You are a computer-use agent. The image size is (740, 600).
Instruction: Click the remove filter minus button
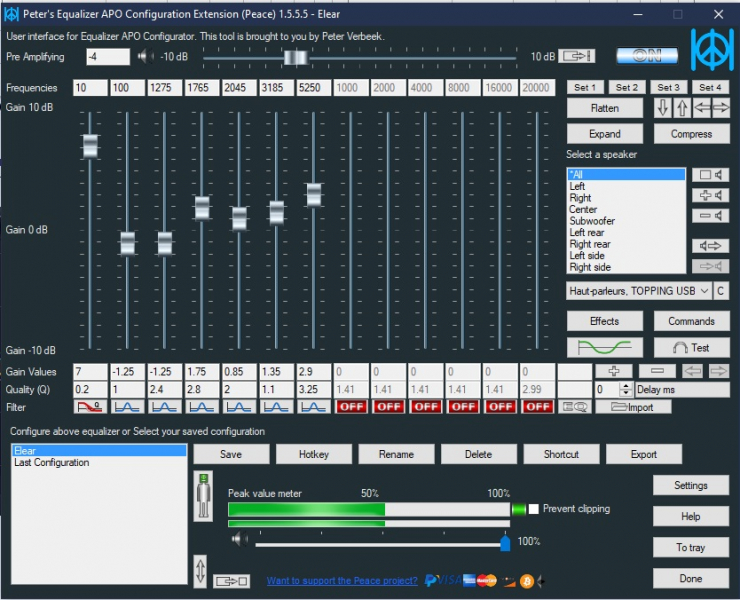tap(657, 371)
